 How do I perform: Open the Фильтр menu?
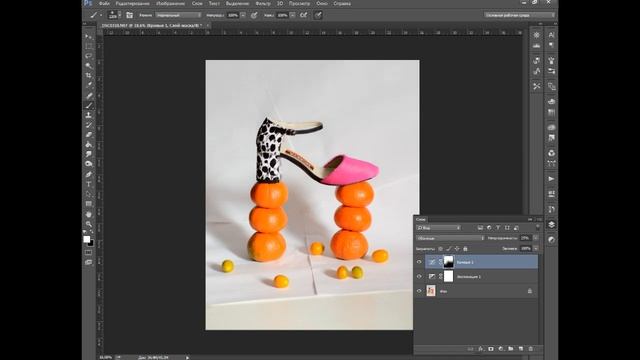[x=263, y=3]
